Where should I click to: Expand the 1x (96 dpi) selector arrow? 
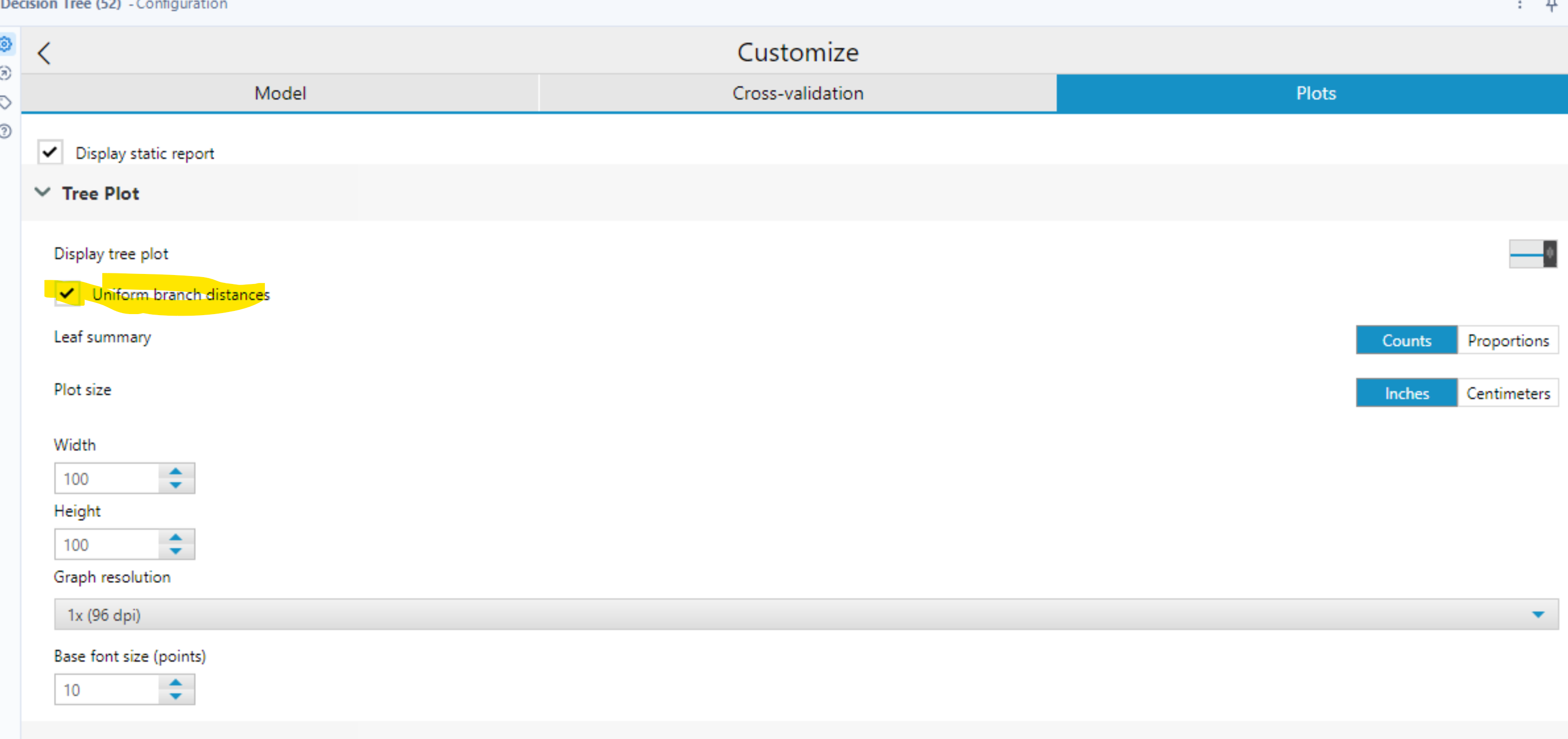point(1539,615)
